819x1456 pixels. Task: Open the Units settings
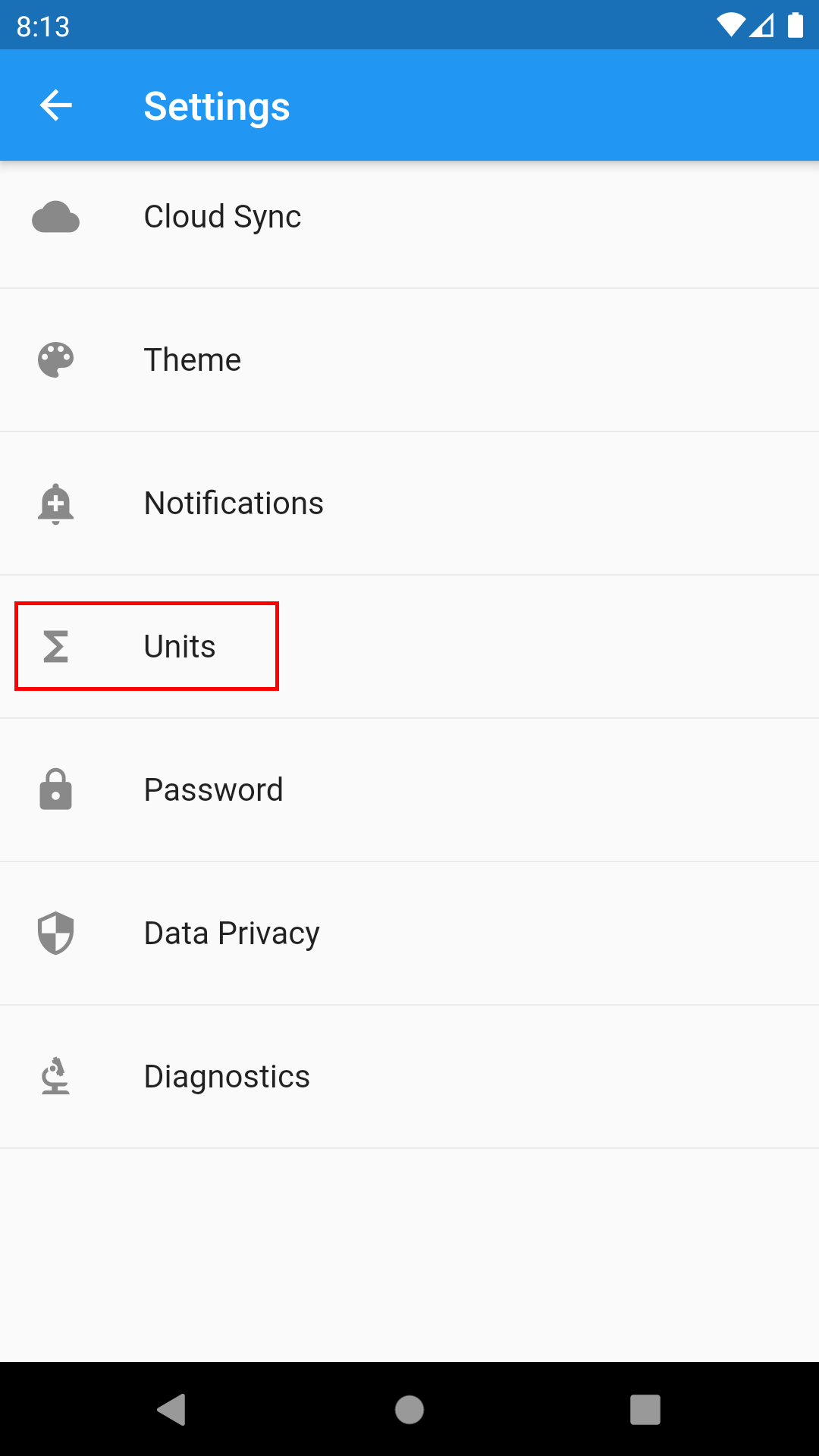click(x=180, y=647)
